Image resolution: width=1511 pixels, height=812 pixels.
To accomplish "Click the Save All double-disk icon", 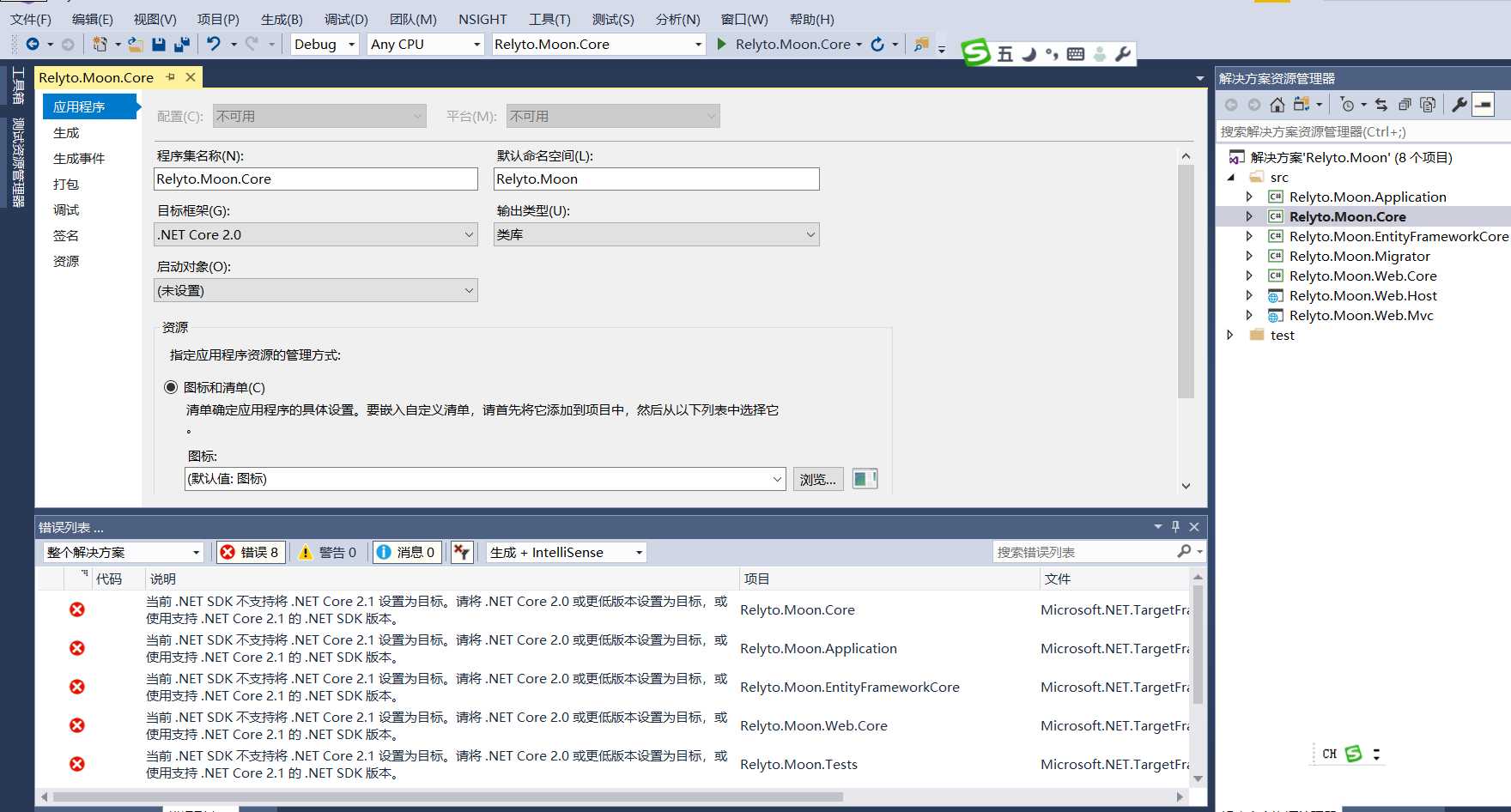I will (x=182, y=44).
